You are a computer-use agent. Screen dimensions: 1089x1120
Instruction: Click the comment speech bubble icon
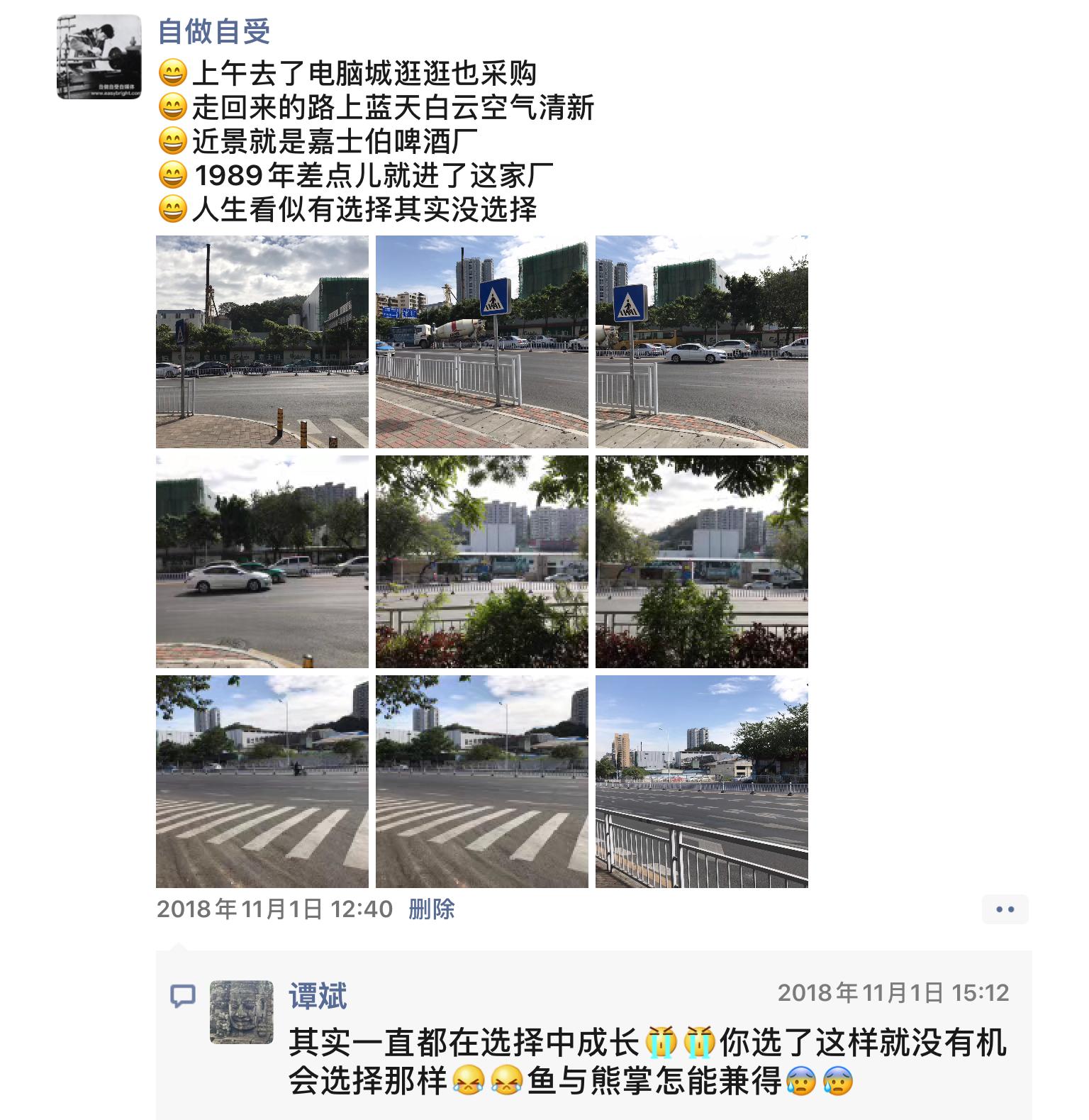pos(183,997)
